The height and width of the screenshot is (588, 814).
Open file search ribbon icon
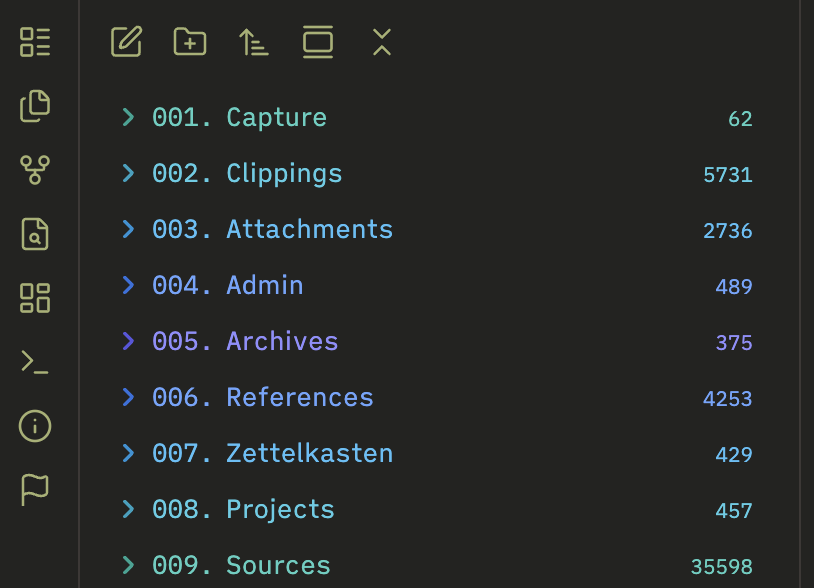[x=35, y=234]
